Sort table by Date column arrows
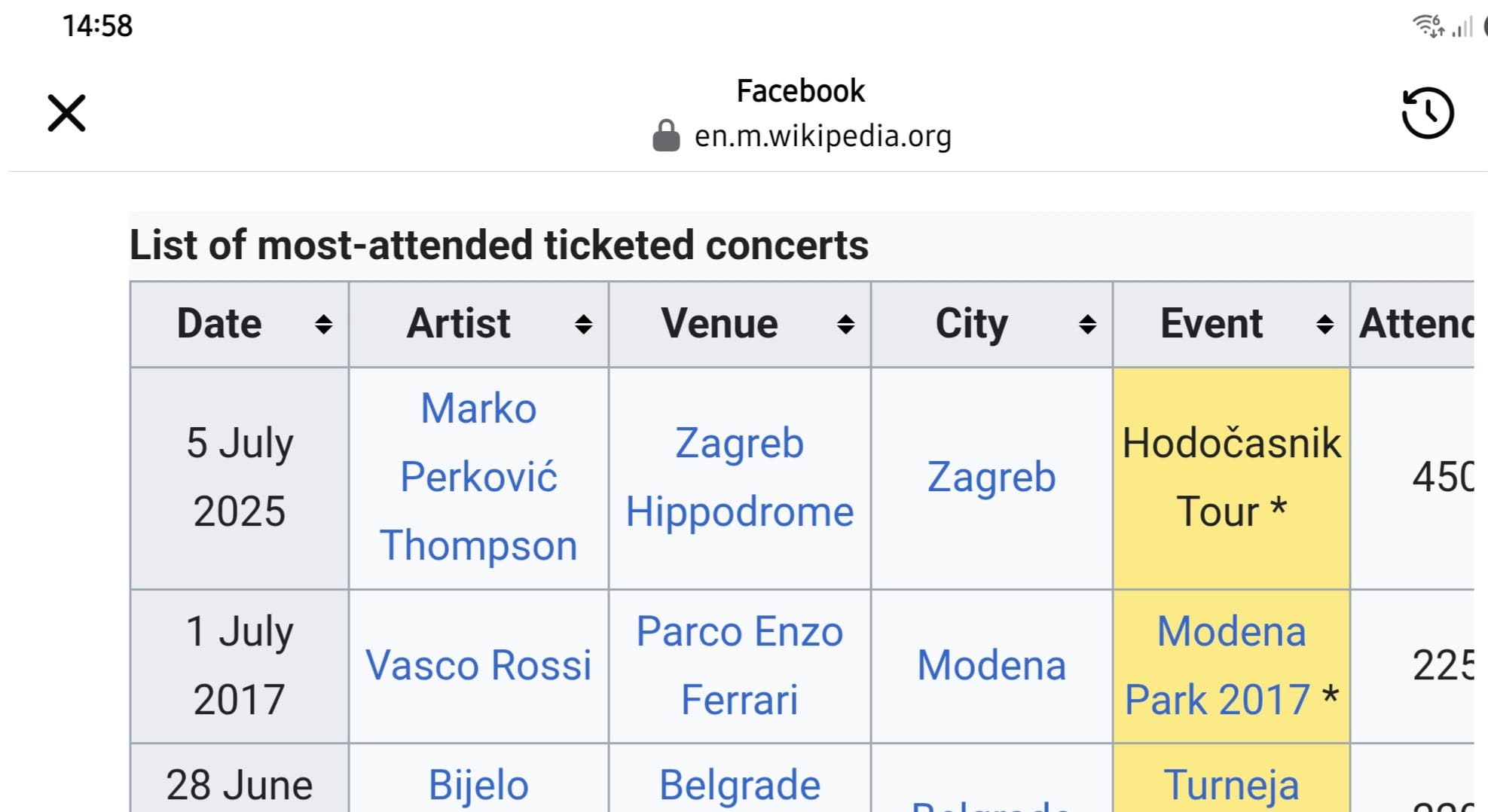Viewport: 1488px width, 812px height. pyautogui.click(x=324, y=325)
